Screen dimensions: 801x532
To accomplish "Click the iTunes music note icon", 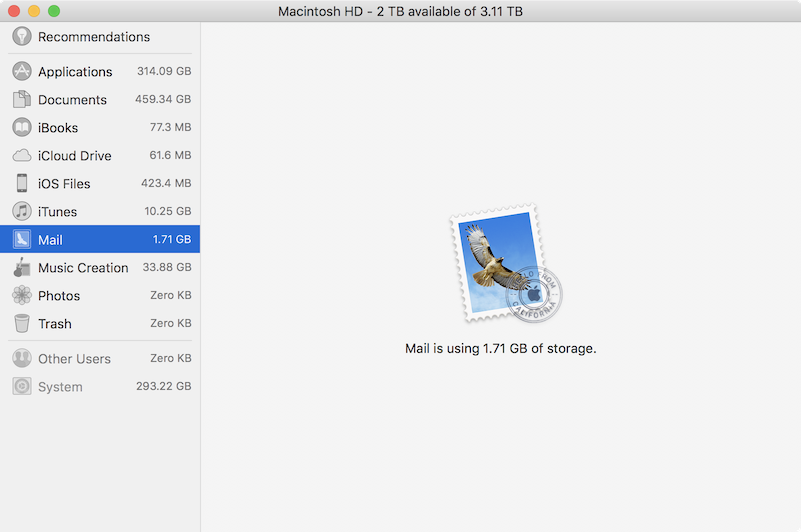I will click(x=22, y=211).
